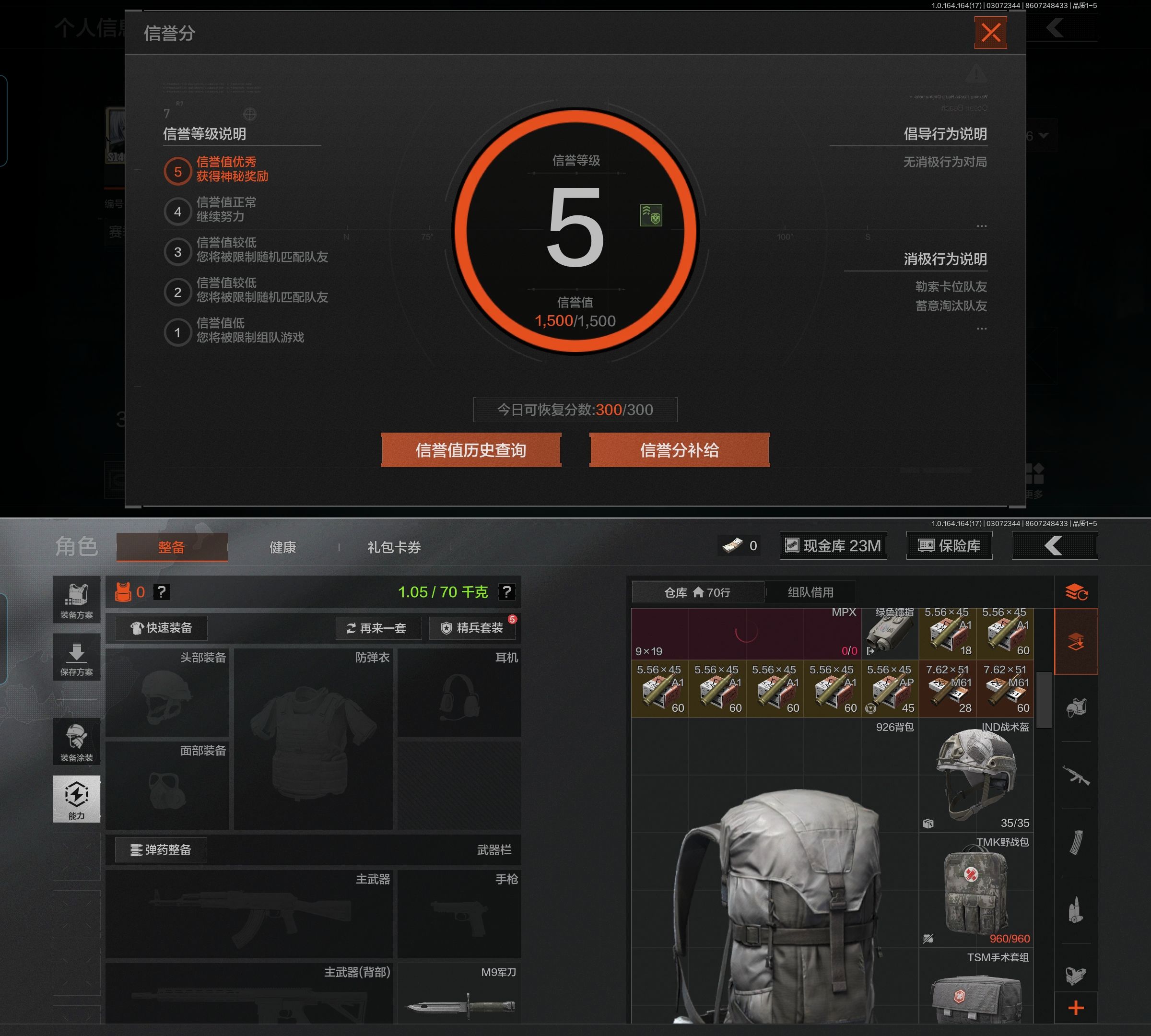Open the 装备方案 loadout preset icon

click(x=76, y=600)
